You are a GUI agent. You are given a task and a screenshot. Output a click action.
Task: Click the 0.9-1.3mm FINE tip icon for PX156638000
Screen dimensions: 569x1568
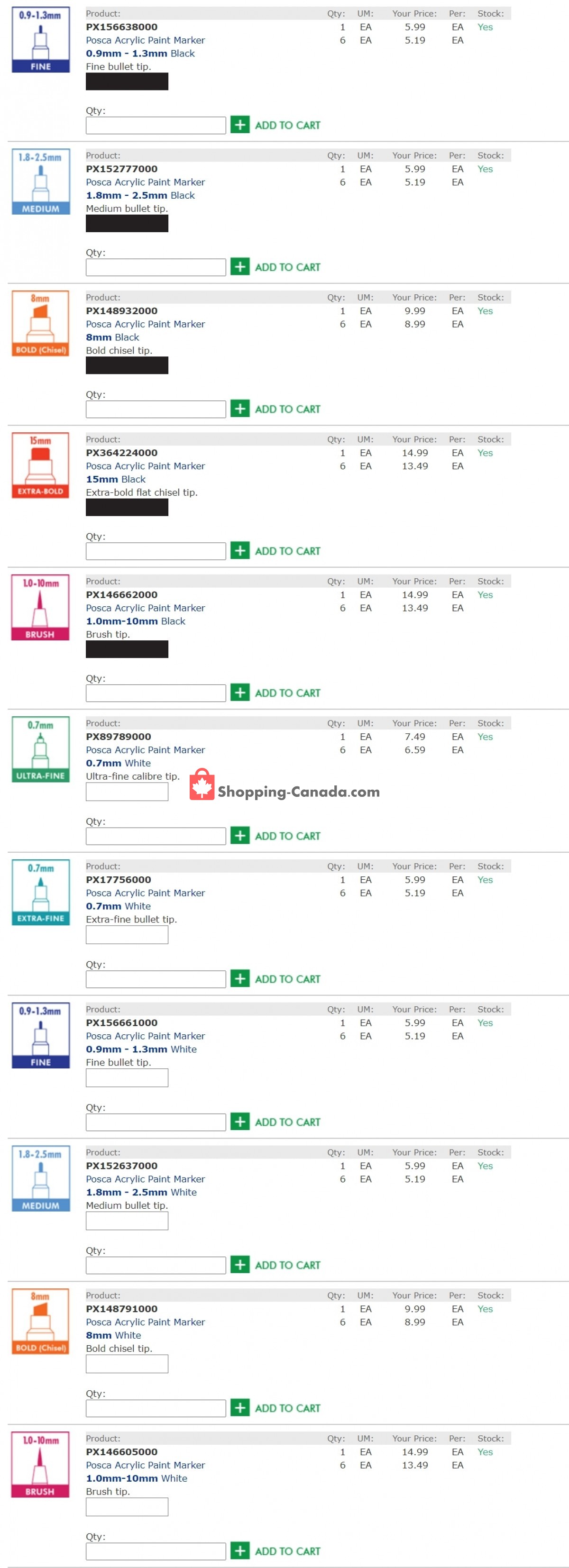[x=41, y=39]
